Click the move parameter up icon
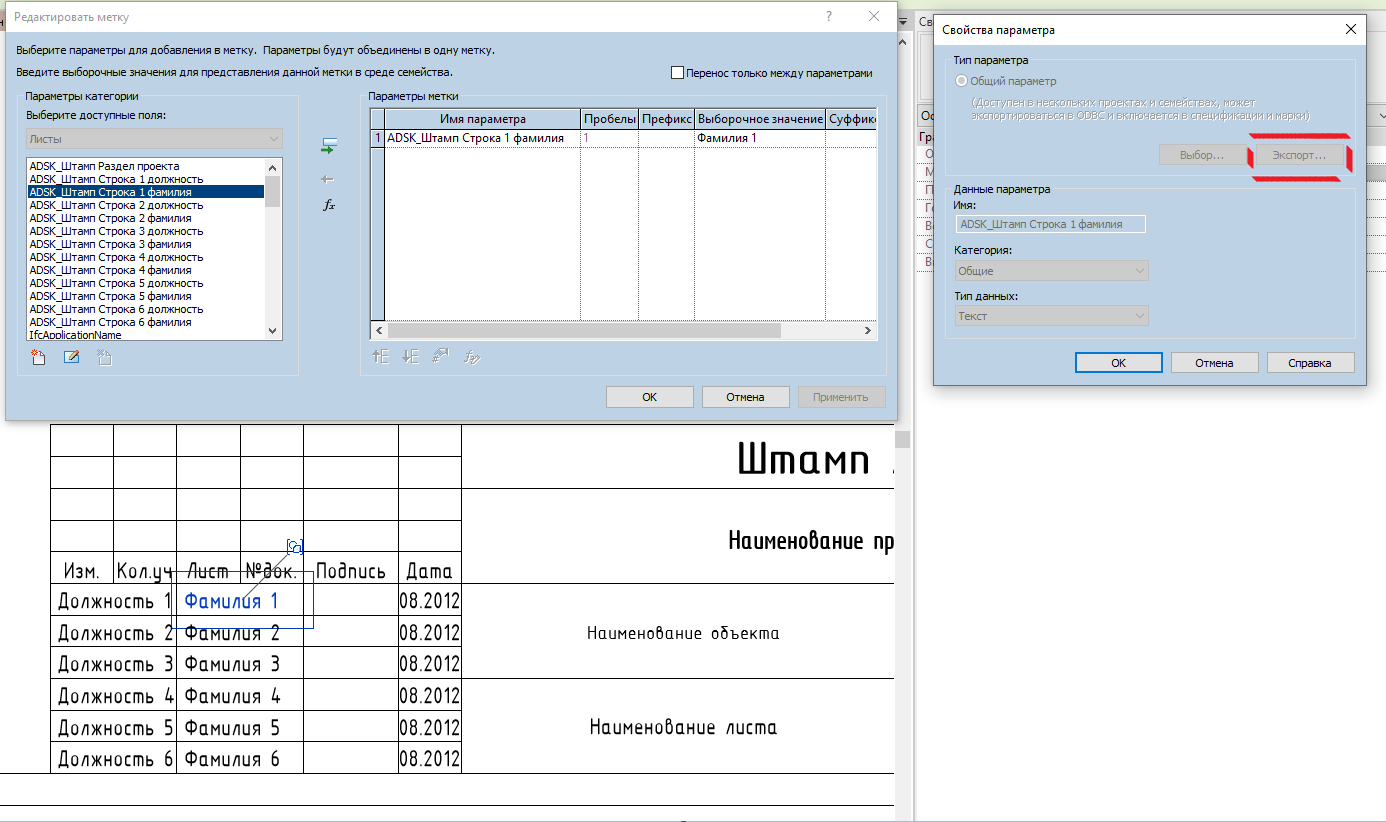The image size is (1386, 822). click(x=380, y=355)
